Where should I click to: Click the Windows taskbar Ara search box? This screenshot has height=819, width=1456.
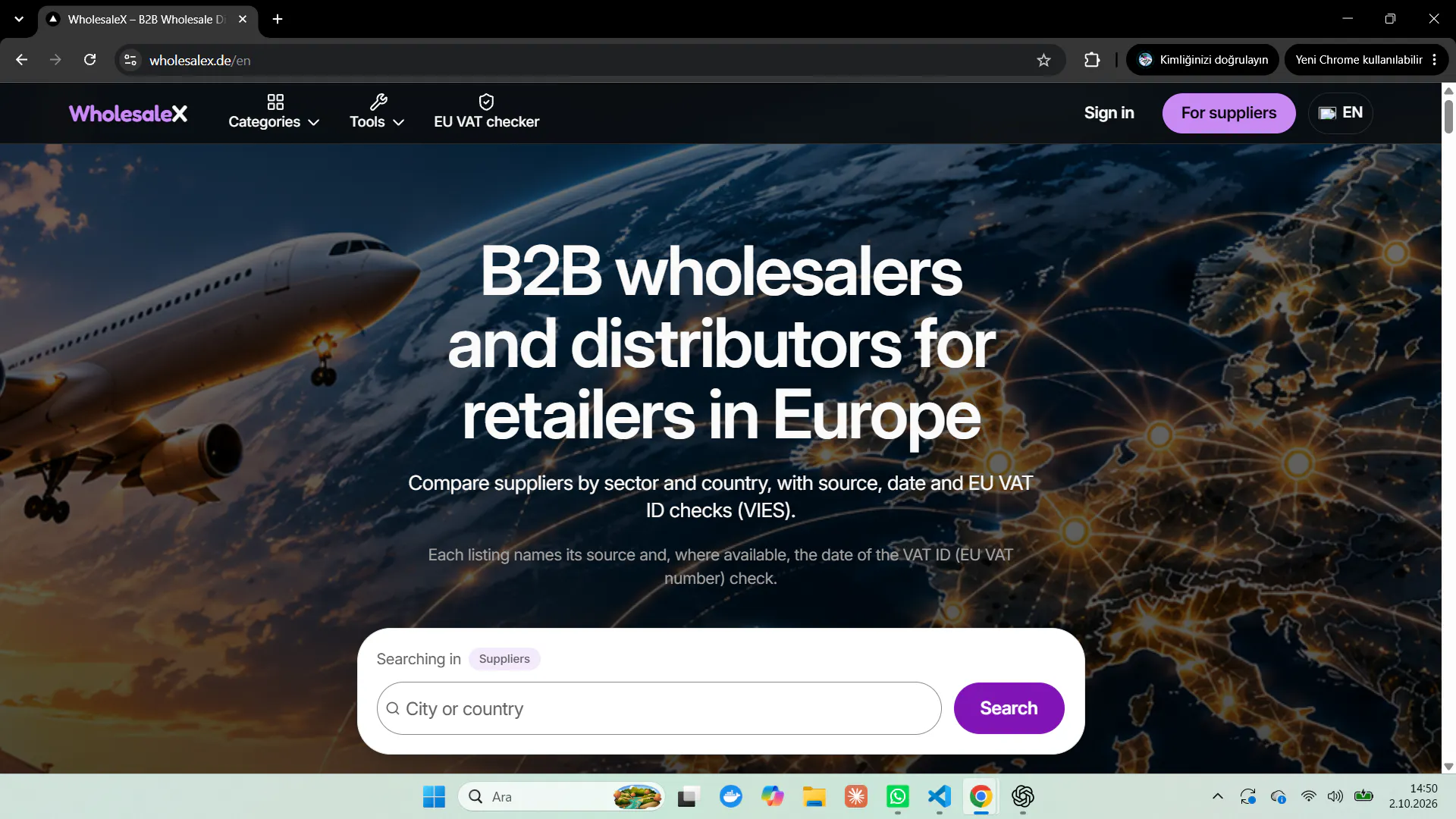coord(561,796)
